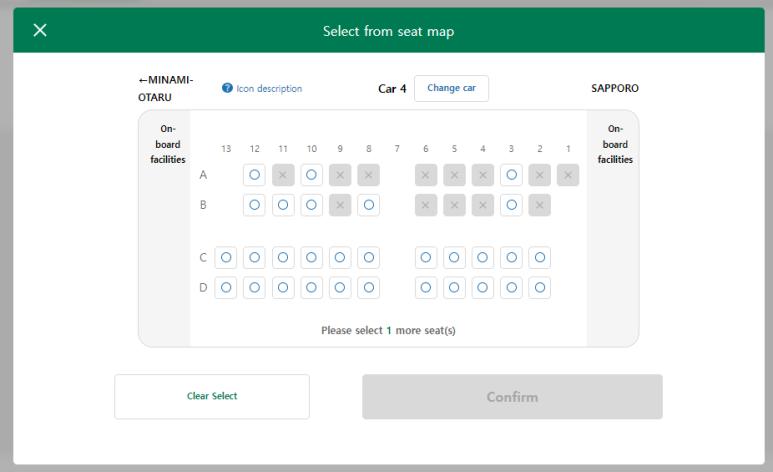Choose seat 2C
Image resolution: width=773 pixels, height=472 pixels.
540,257
